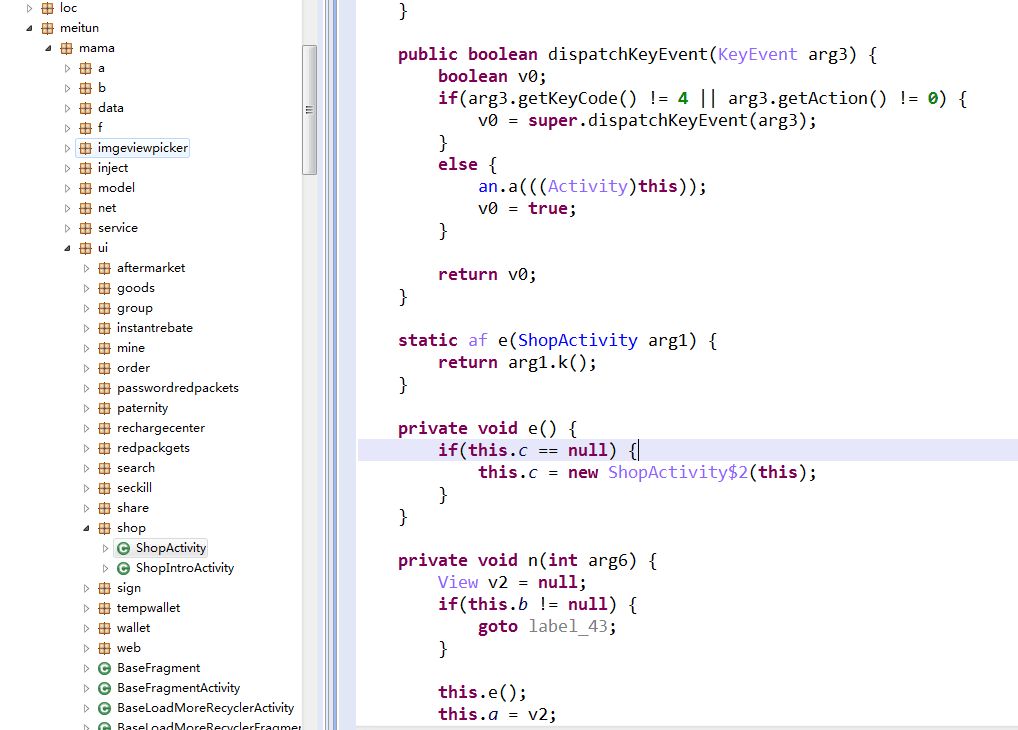Collapse the meitun package node
1018x730 pixels.
(x=29, y=28)
